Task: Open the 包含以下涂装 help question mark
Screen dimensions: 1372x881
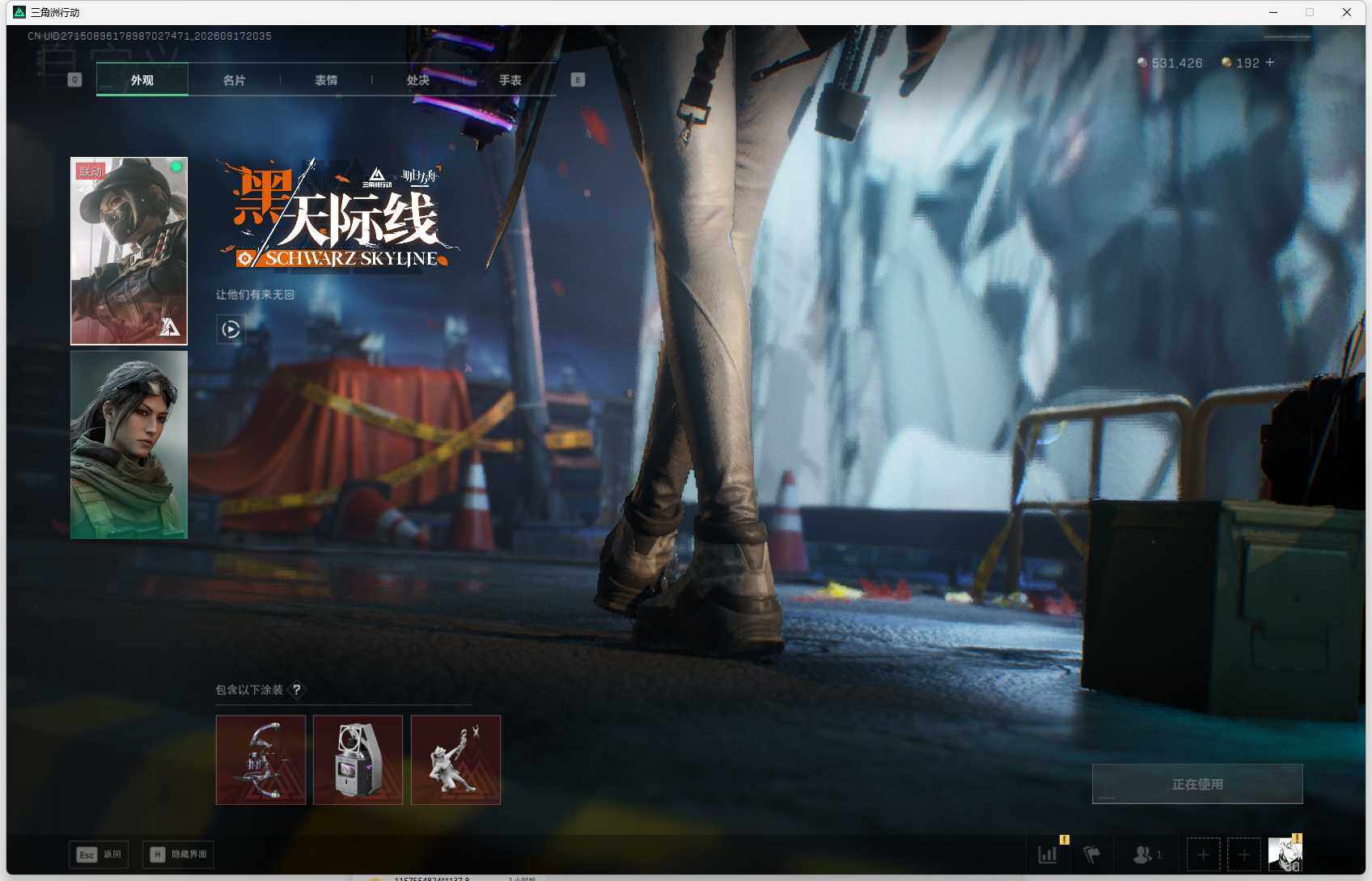Action: (x=297, y=689)
